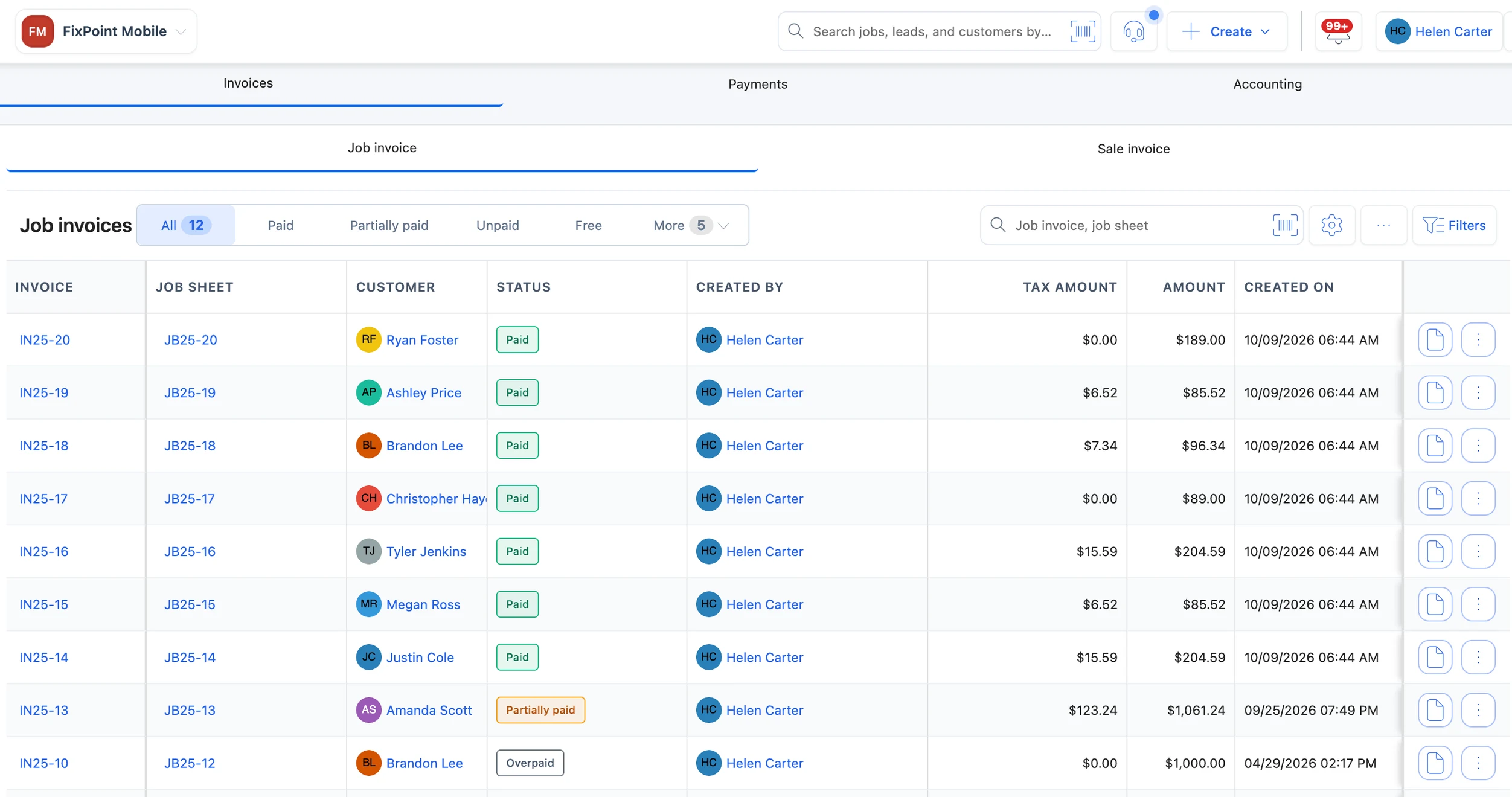Screen dimensions: 1512x797
Task: Show All 12 invoices
Action: click(x=186, y=225)
